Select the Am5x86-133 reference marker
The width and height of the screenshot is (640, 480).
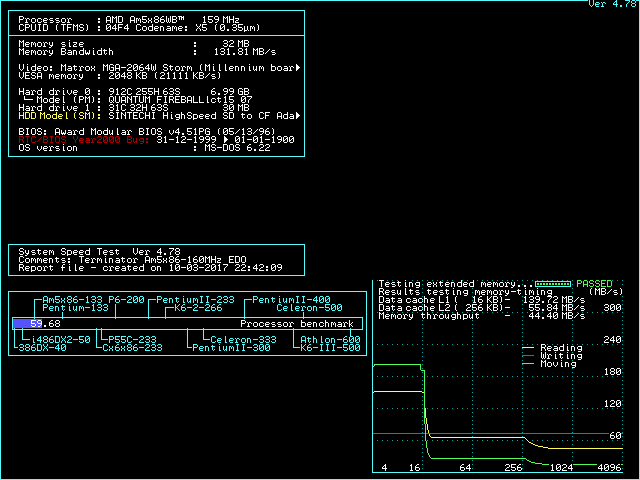[x=72, y=300]
